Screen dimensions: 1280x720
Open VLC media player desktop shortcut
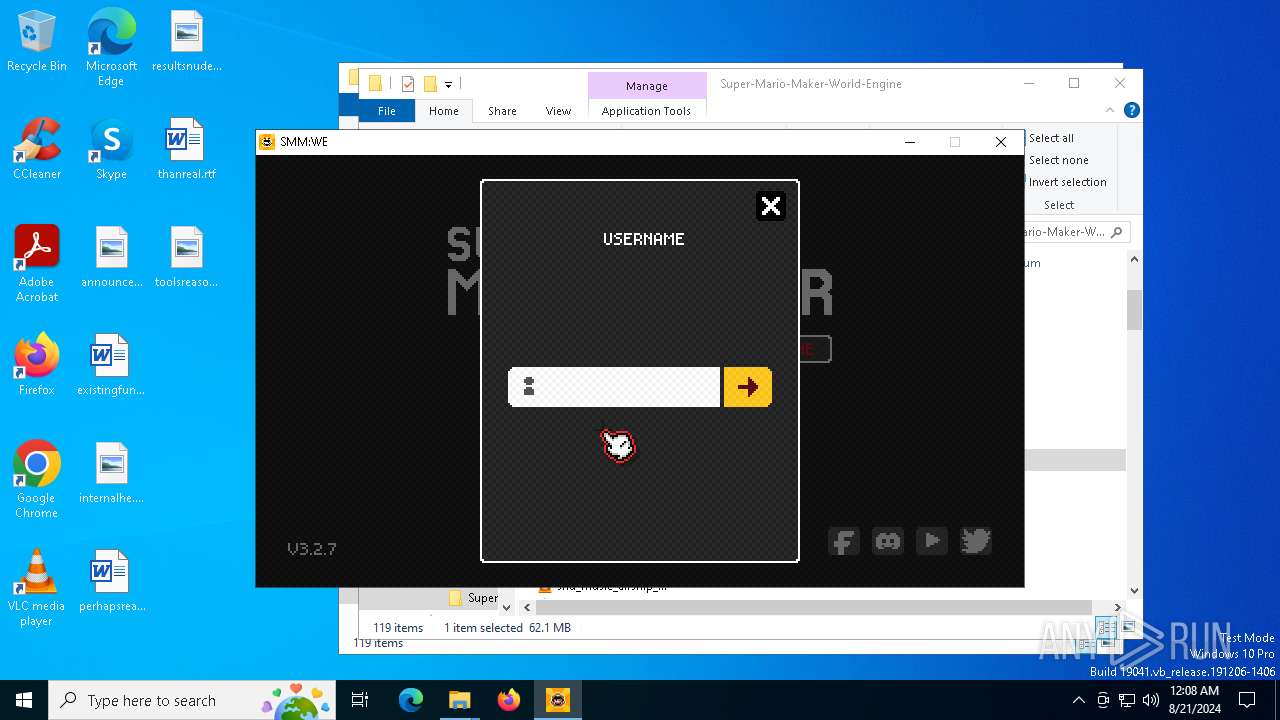click(x=37, y=588)
